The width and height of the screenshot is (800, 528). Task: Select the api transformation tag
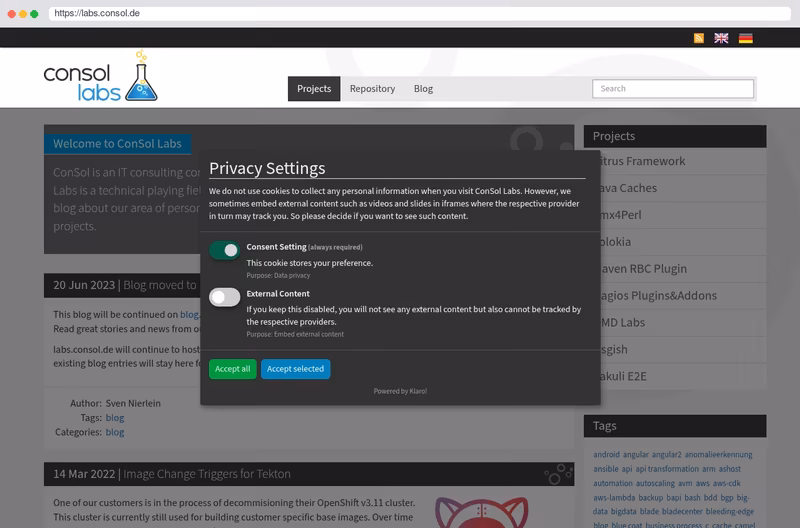tap(667, 469)
